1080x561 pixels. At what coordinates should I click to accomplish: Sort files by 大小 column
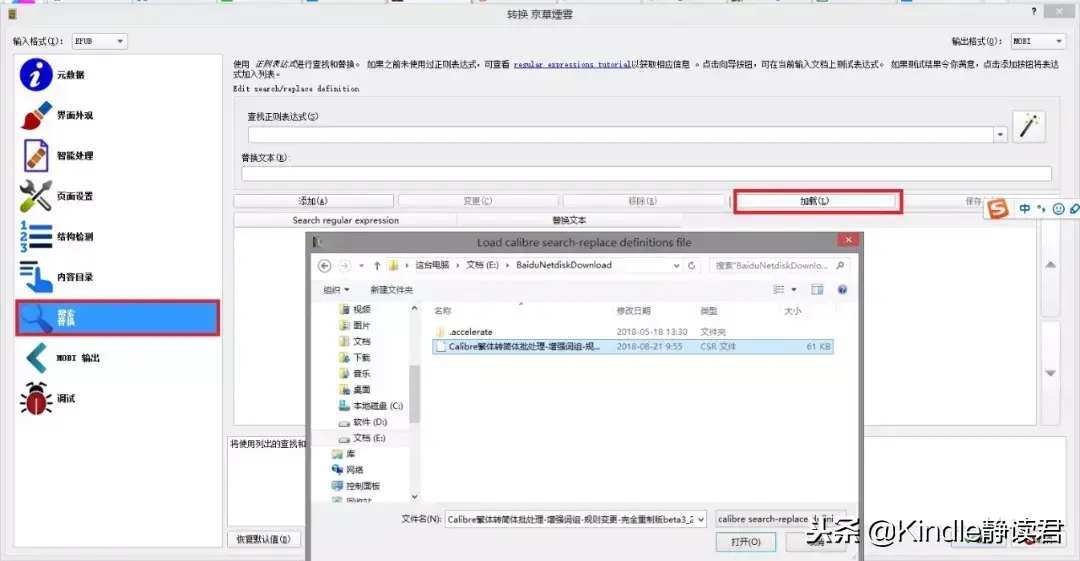point(793,311)
